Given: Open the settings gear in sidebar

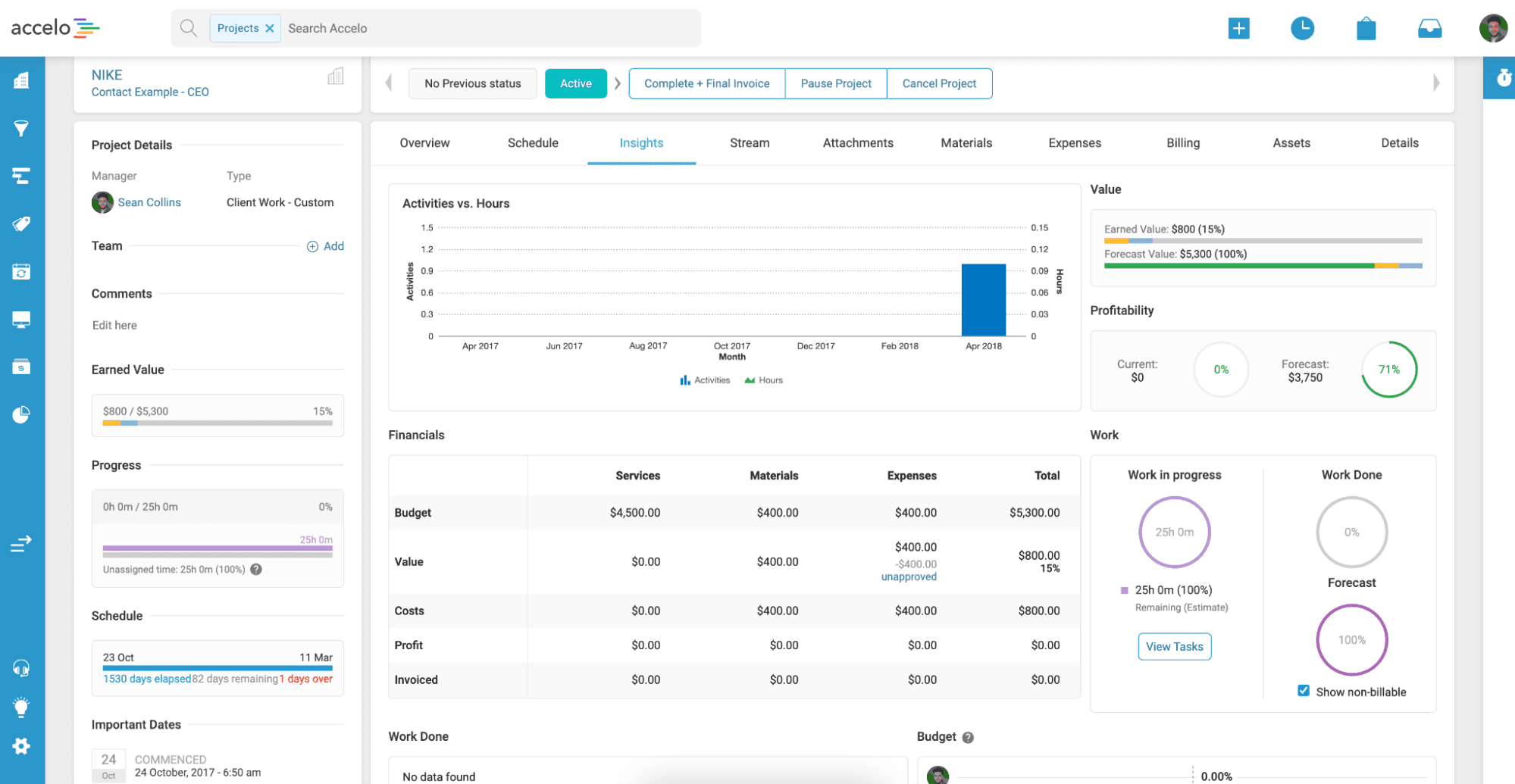Looking at the screenshot, I should (21, 746).
